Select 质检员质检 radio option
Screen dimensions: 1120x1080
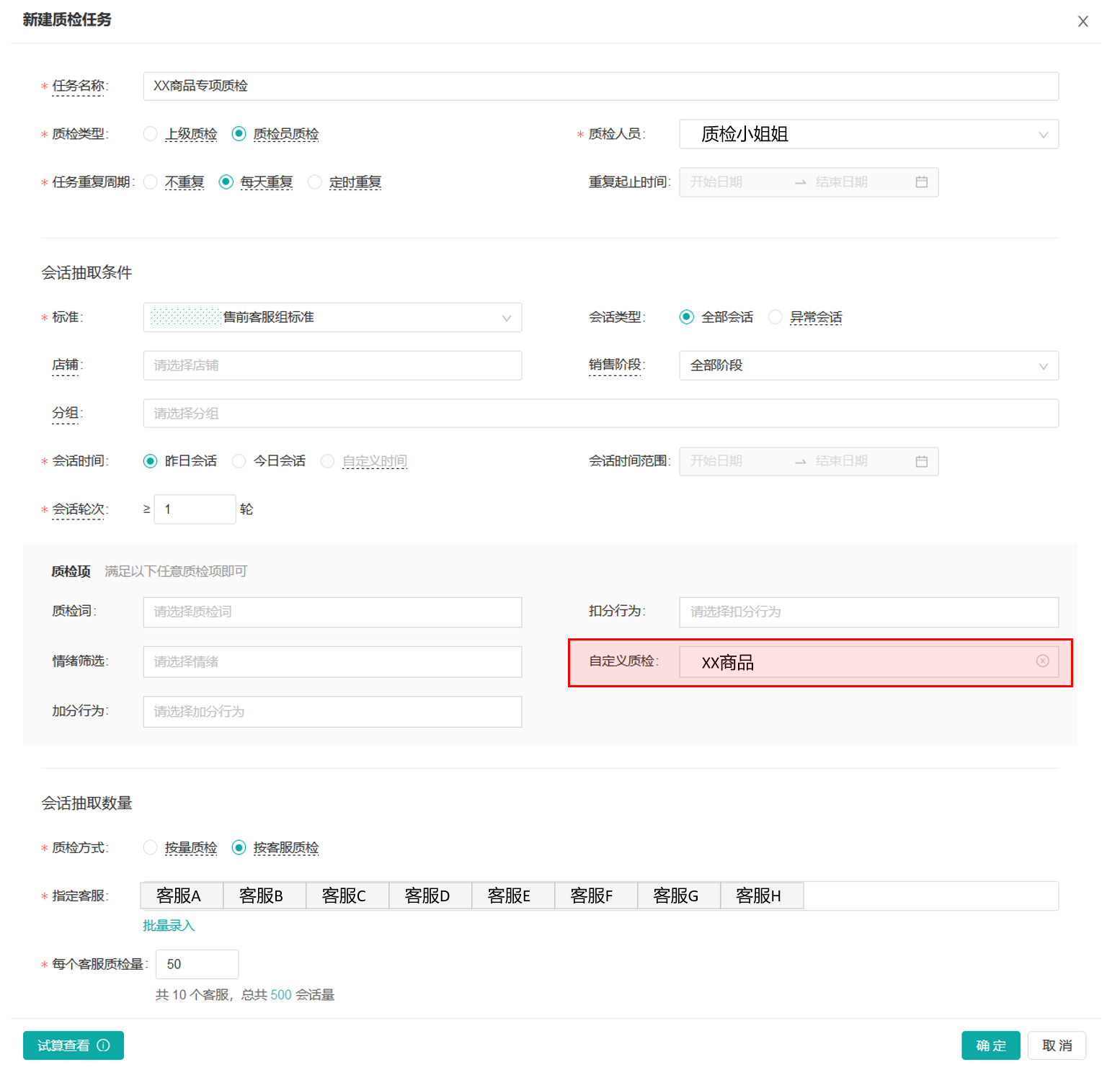click(x=239, y=134)
